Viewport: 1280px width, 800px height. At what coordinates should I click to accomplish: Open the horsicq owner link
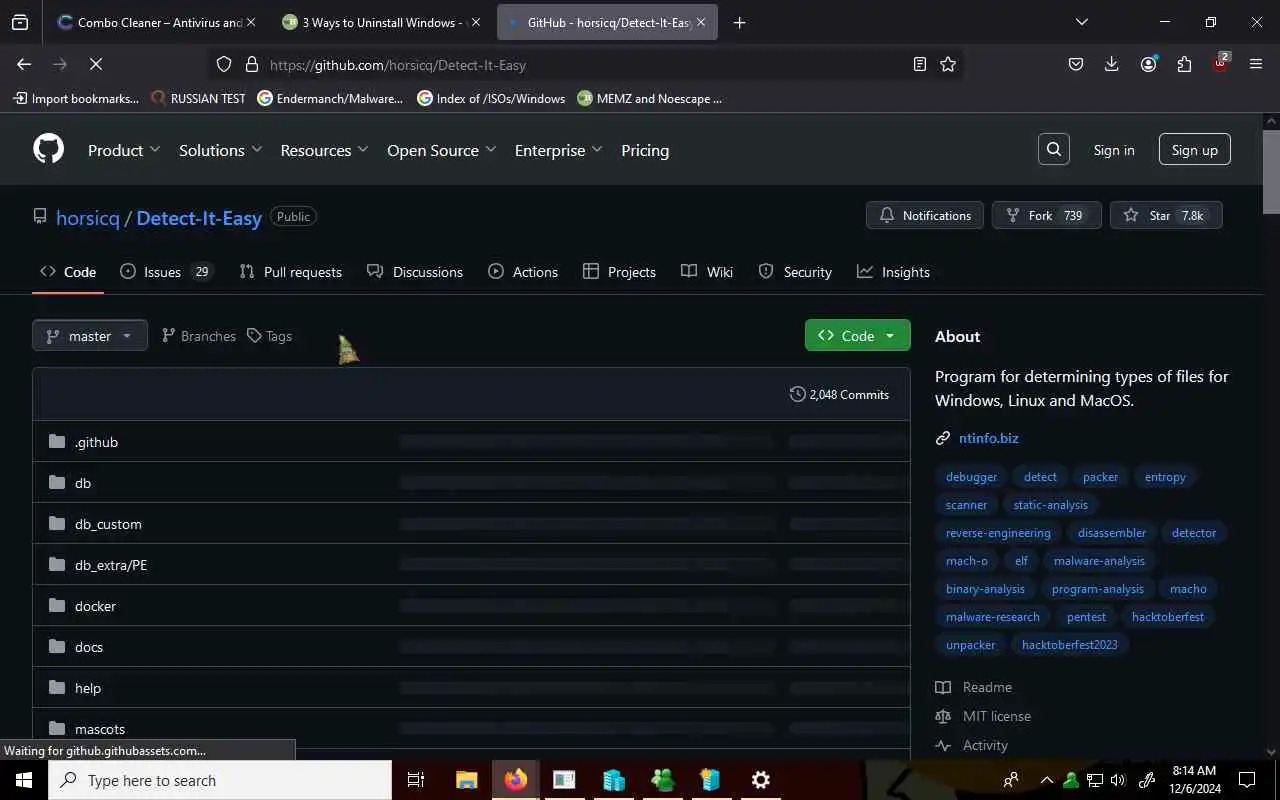88,218
